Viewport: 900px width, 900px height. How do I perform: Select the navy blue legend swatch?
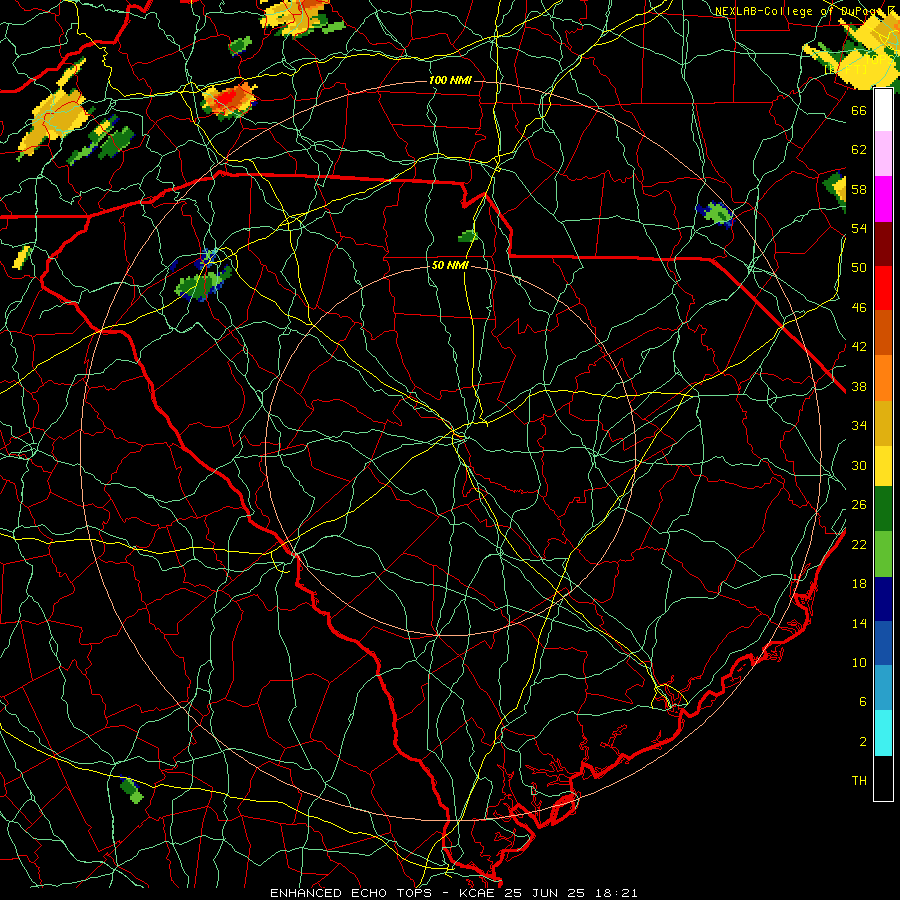coord(883,599)
